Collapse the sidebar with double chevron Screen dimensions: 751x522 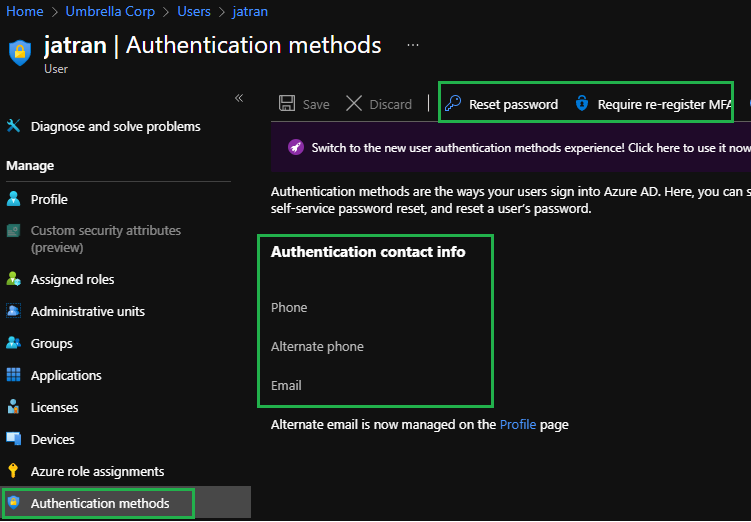tap(239, 98)
